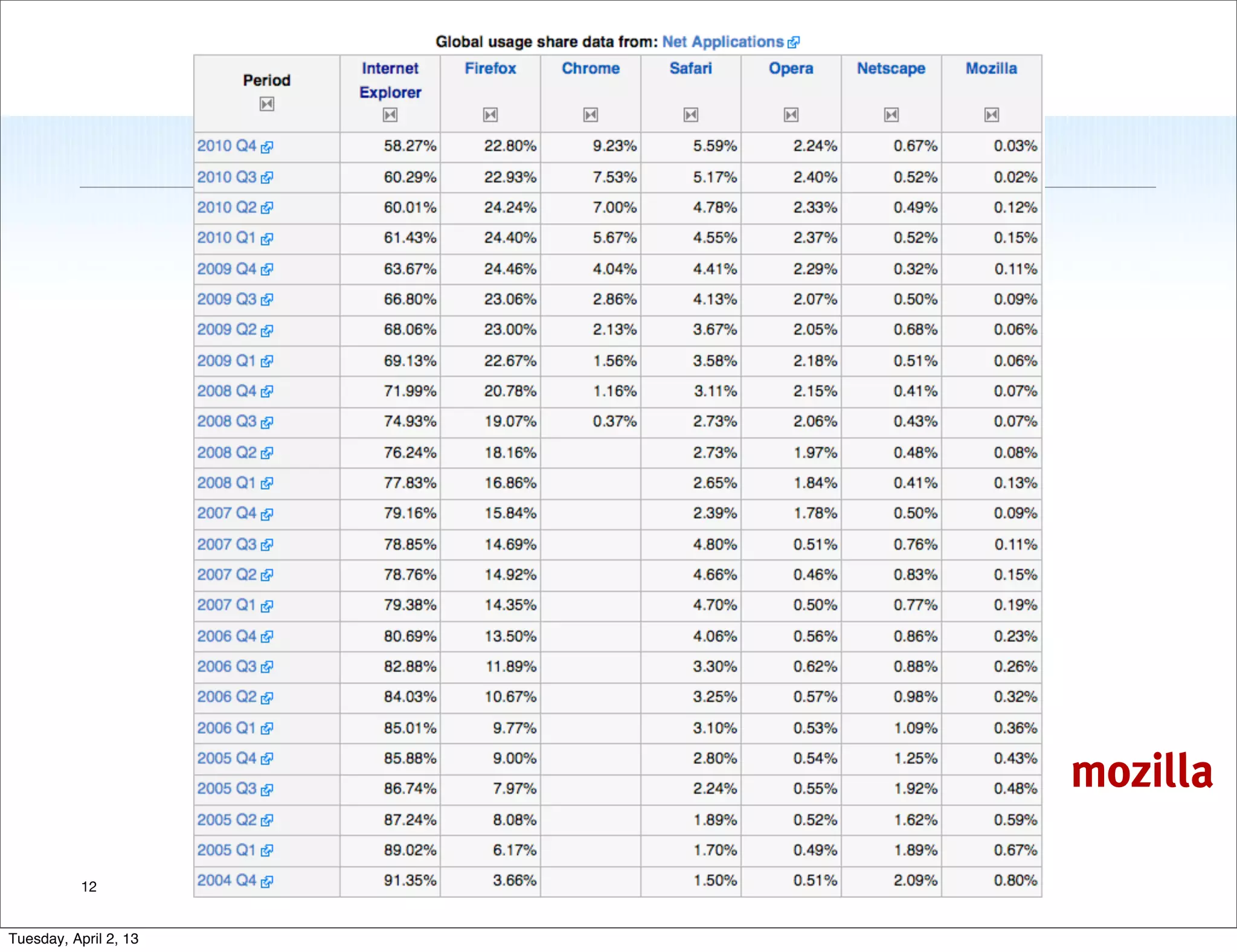Screen dimensions: 1237x952
Task: Follow the Safari header link
Action: point(690,68)
